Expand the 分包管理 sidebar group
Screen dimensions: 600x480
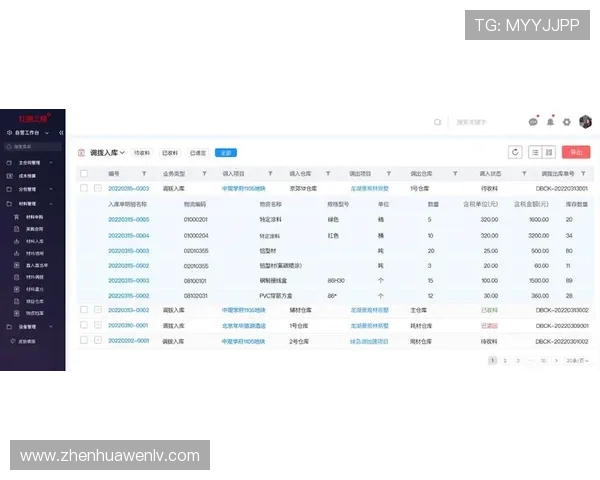coord(51,189)
